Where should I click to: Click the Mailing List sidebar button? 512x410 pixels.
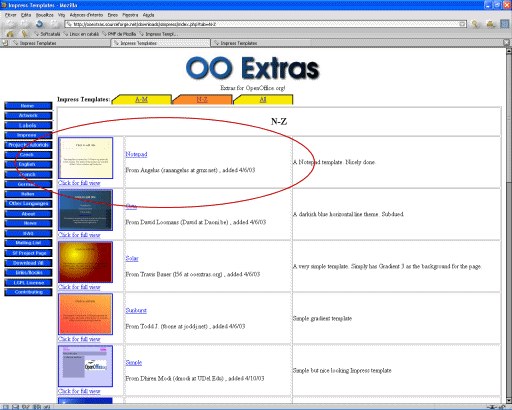[x=28, y=243]
